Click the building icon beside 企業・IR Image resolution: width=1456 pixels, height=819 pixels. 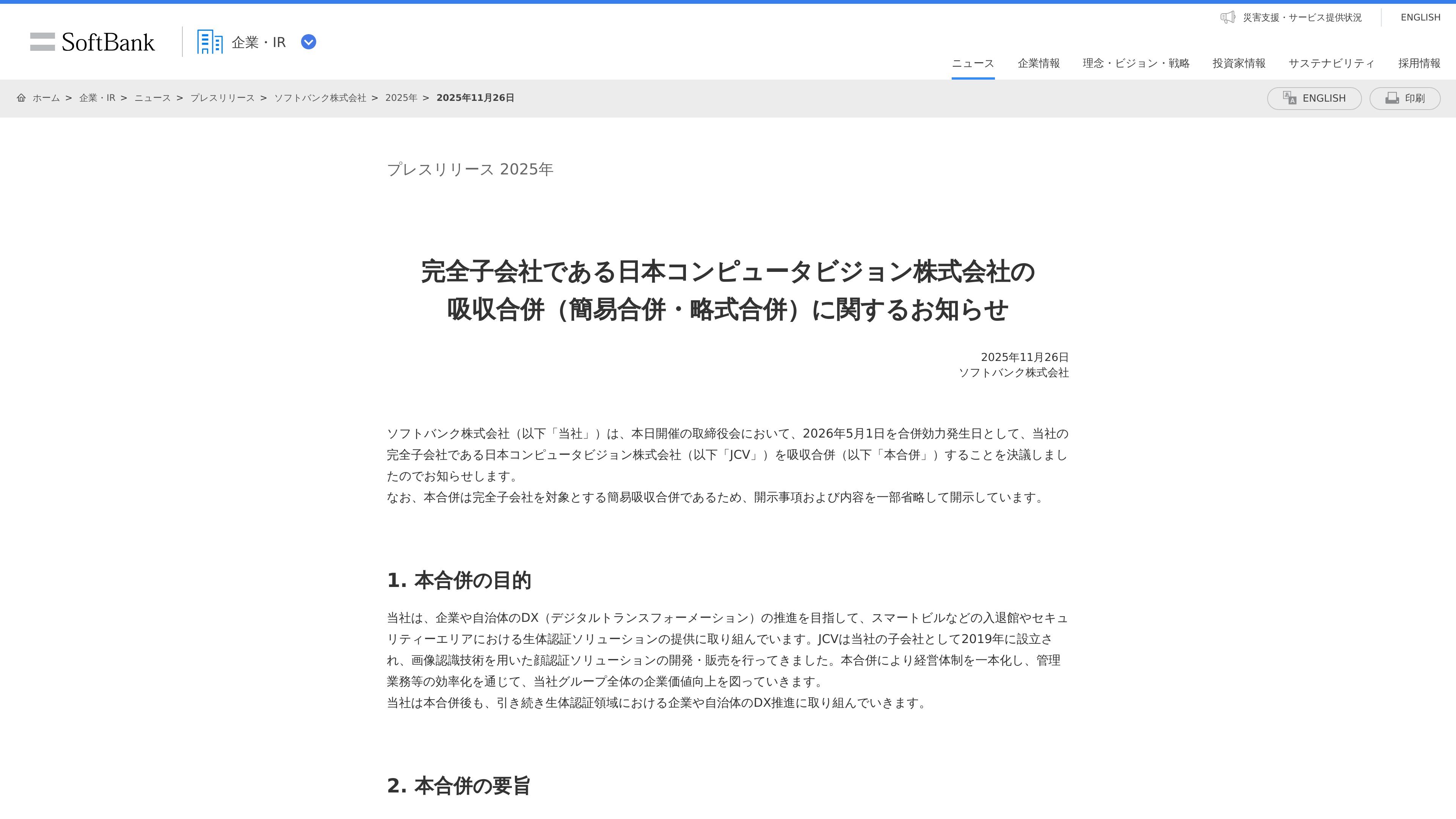[x=210, y=42]
